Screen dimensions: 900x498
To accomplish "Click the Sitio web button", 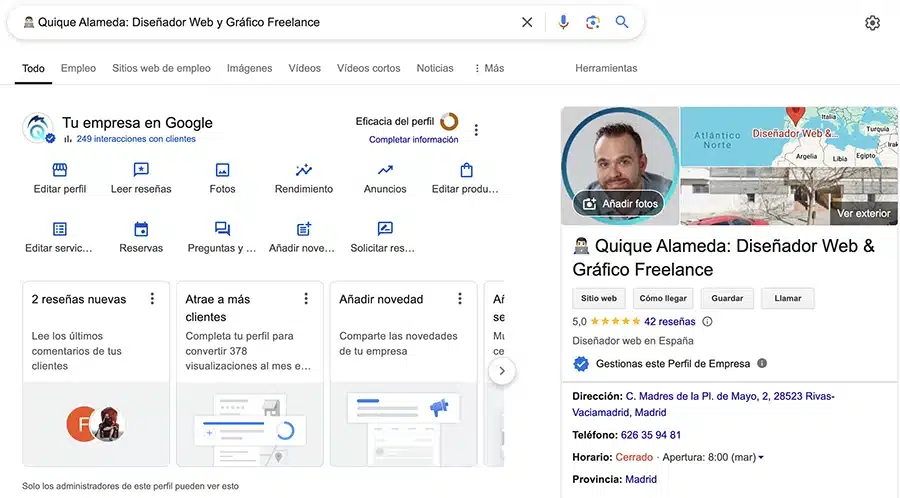I will click(x=599, y=298).
